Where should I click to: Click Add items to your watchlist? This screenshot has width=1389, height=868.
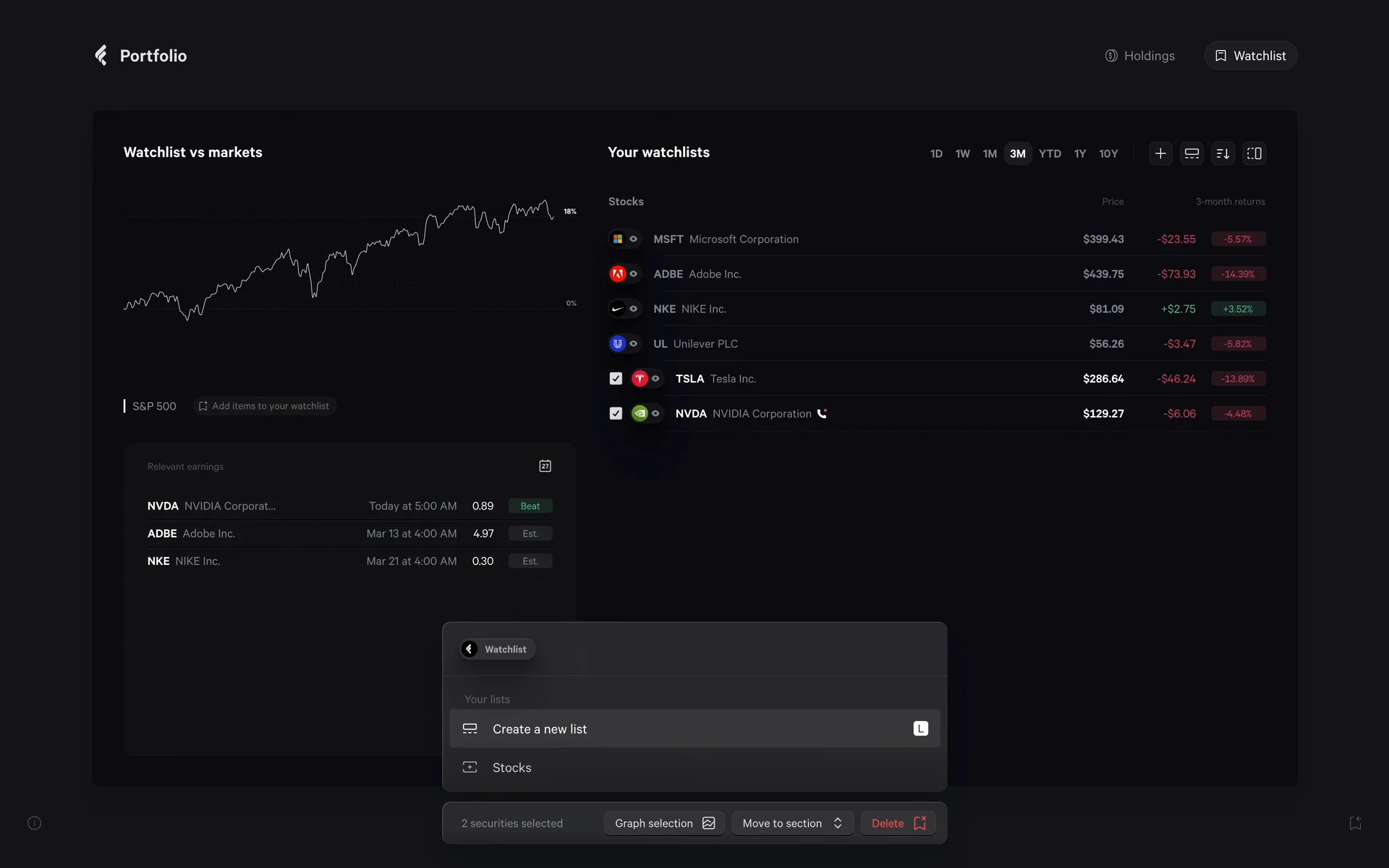coord(264,407)
